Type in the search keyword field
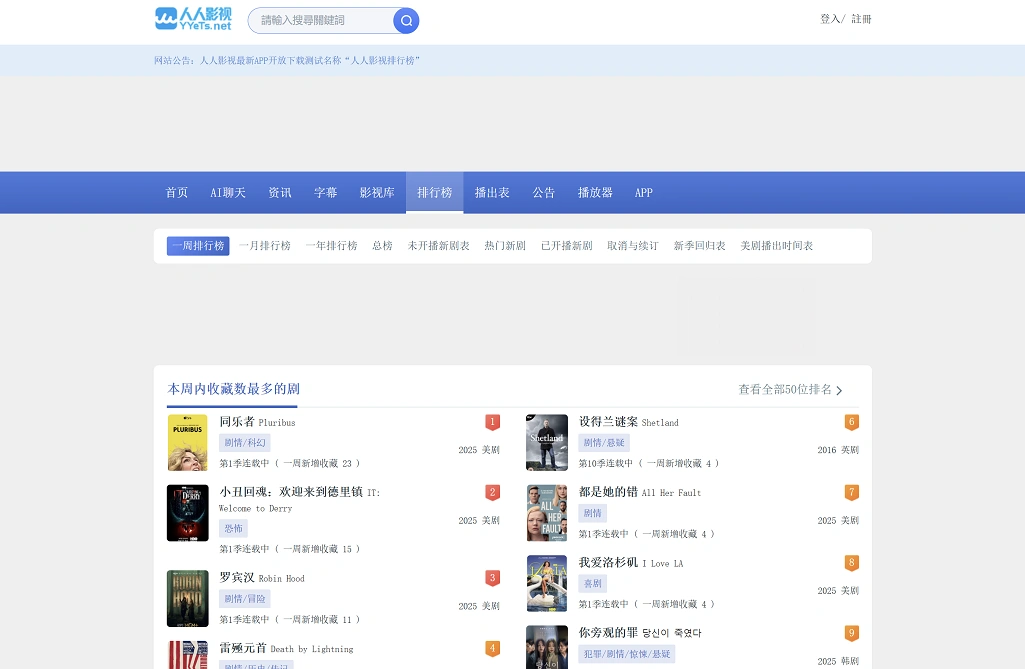The height and width of the screenshot is (669, 1025). [x=322, y=20]
